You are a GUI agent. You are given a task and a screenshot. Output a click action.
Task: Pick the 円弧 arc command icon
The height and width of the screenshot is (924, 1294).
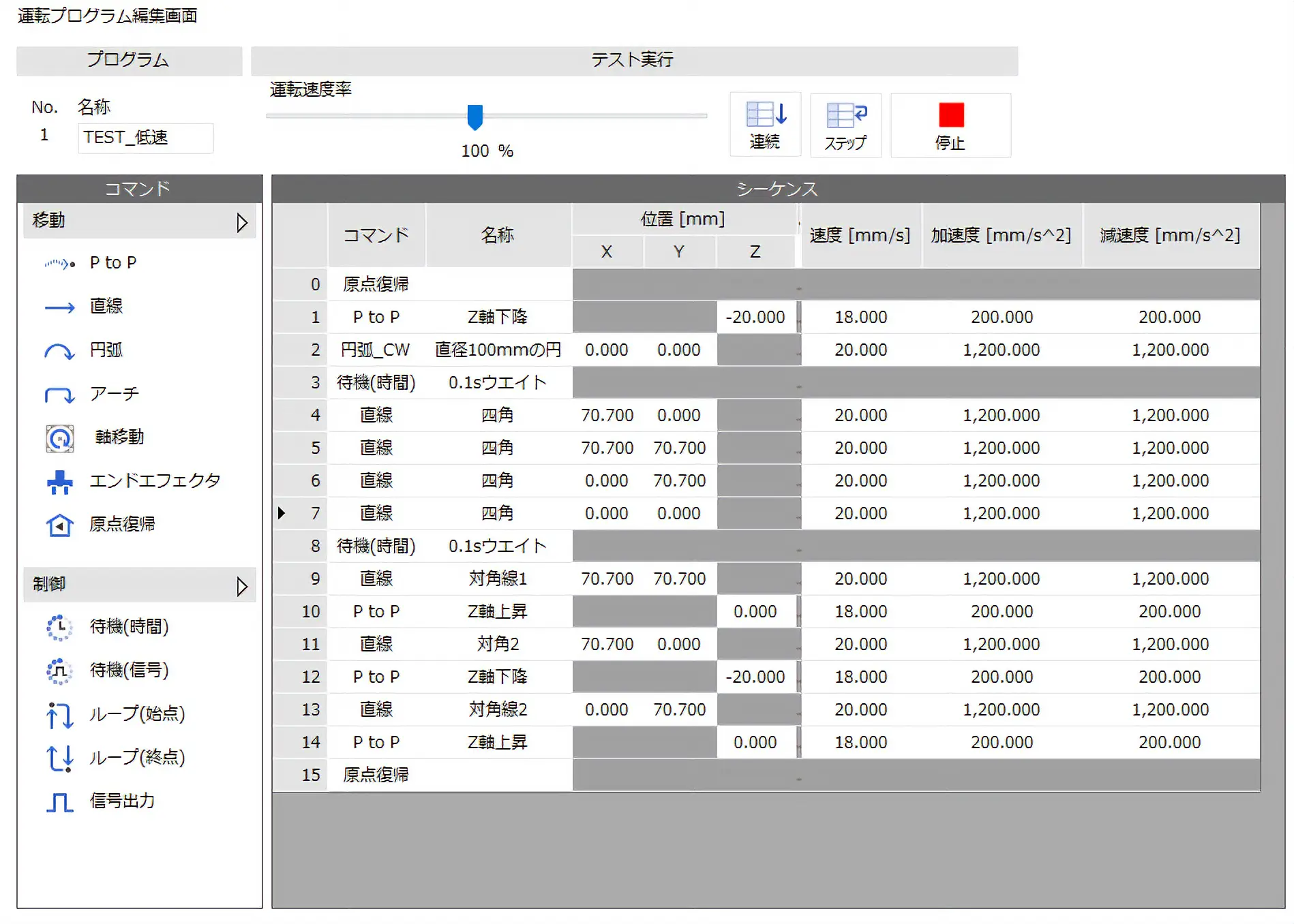(x=60, y=351)
